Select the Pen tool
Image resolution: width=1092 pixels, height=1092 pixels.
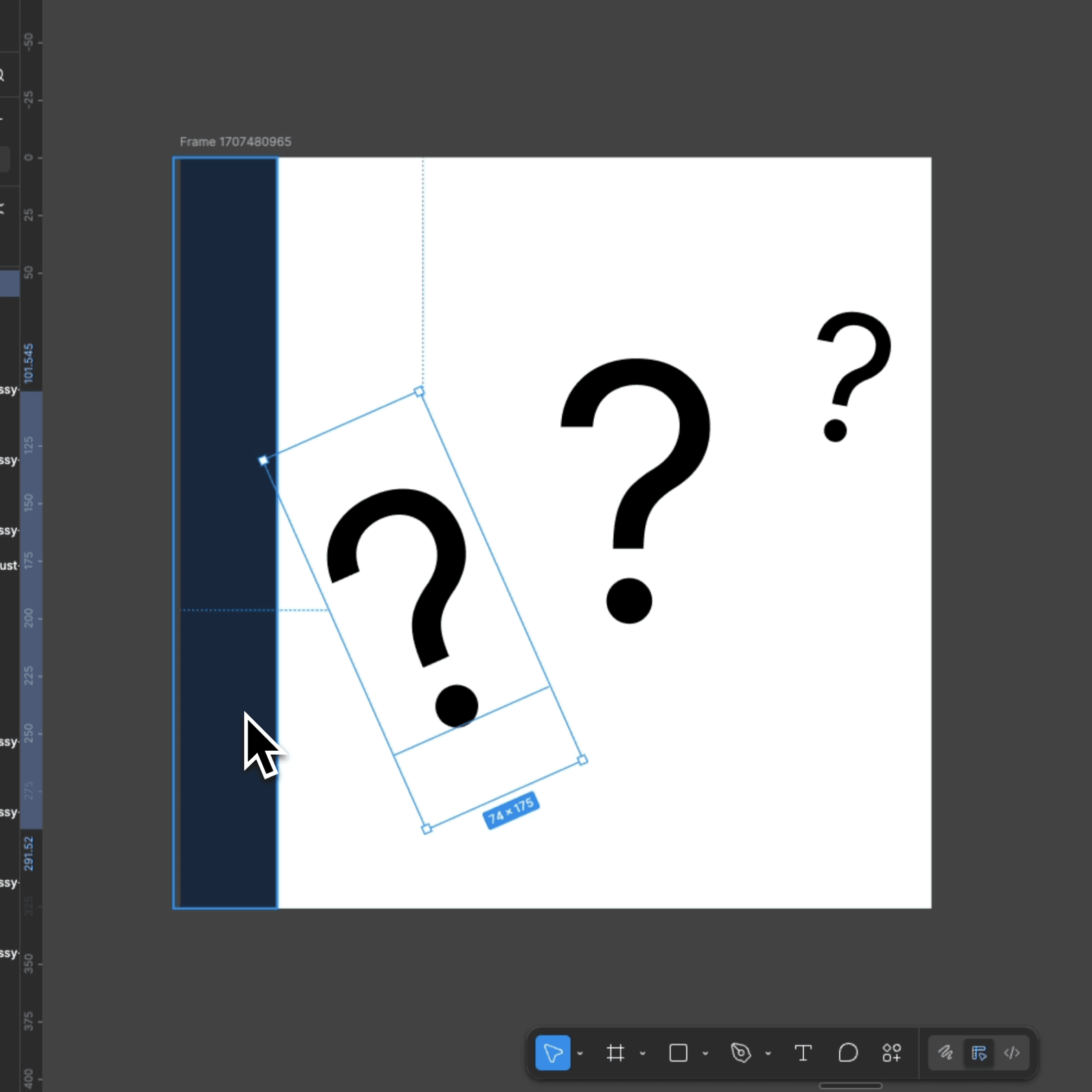(740, 1053)
